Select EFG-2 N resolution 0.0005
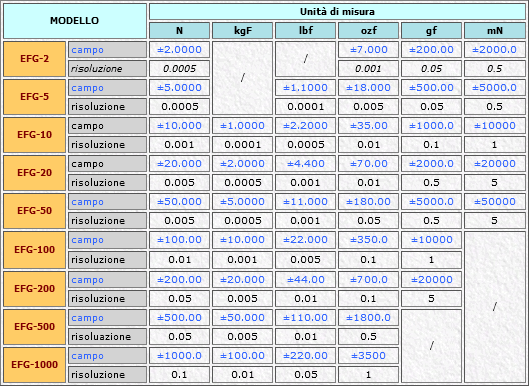 [x=179, y=69]
